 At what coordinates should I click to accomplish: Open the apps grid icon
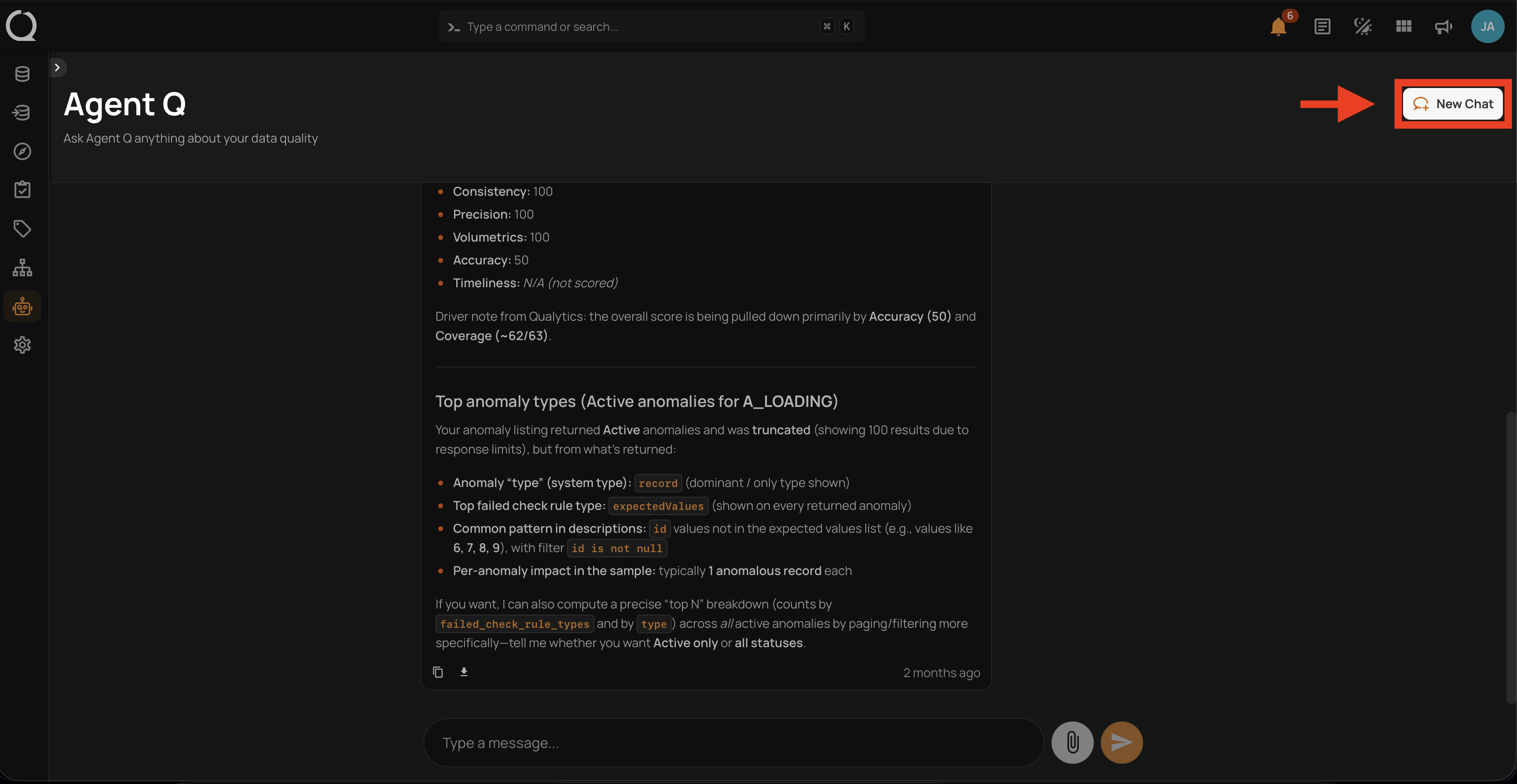tap(1403, 26)
